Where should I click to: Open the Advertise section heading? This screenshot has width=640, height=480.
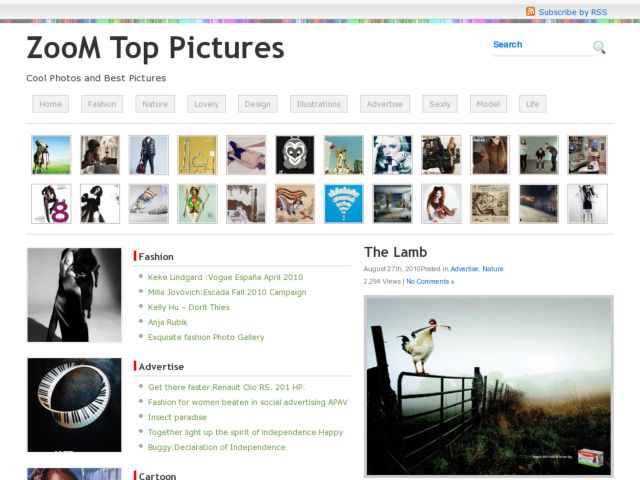[x=161, y=367]
